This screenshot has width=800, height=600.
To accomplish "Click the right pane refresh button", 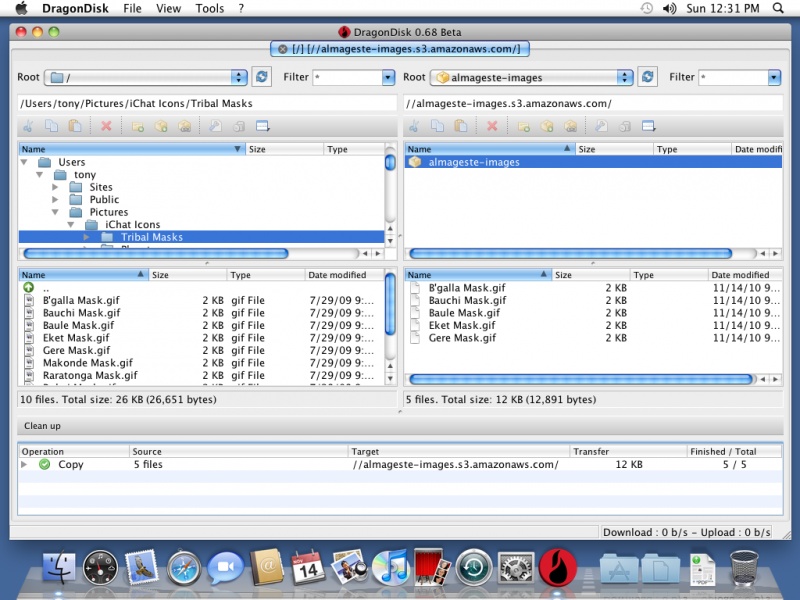I will (647, 77).
